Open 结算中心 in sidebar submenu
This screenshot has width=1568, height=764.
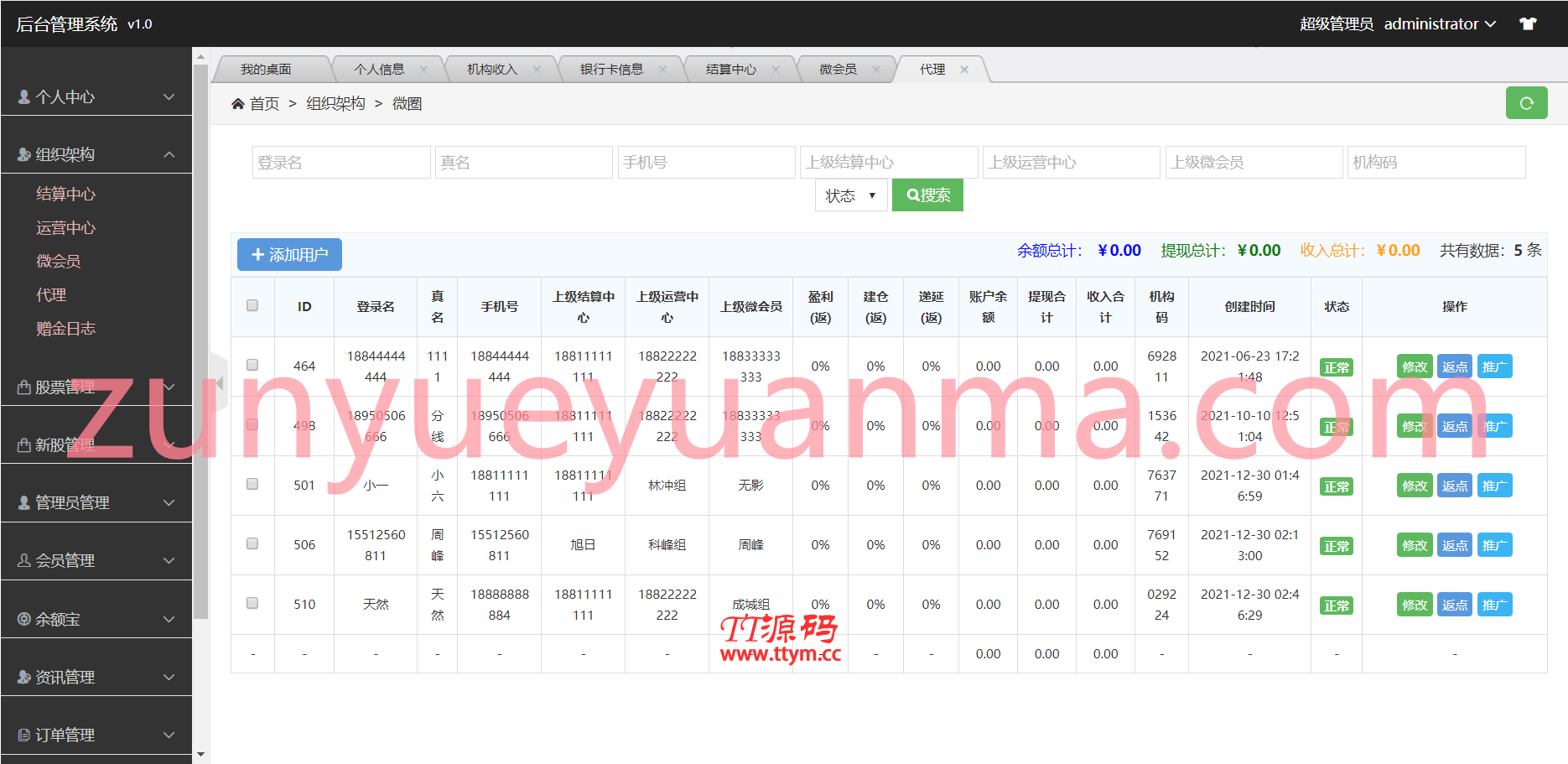coord(66,194)
